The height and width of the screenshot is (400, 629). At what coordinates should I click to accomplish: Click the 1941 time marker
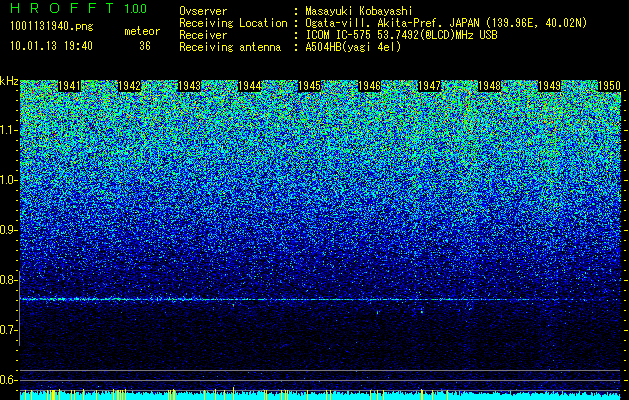(x=69, y=86)
